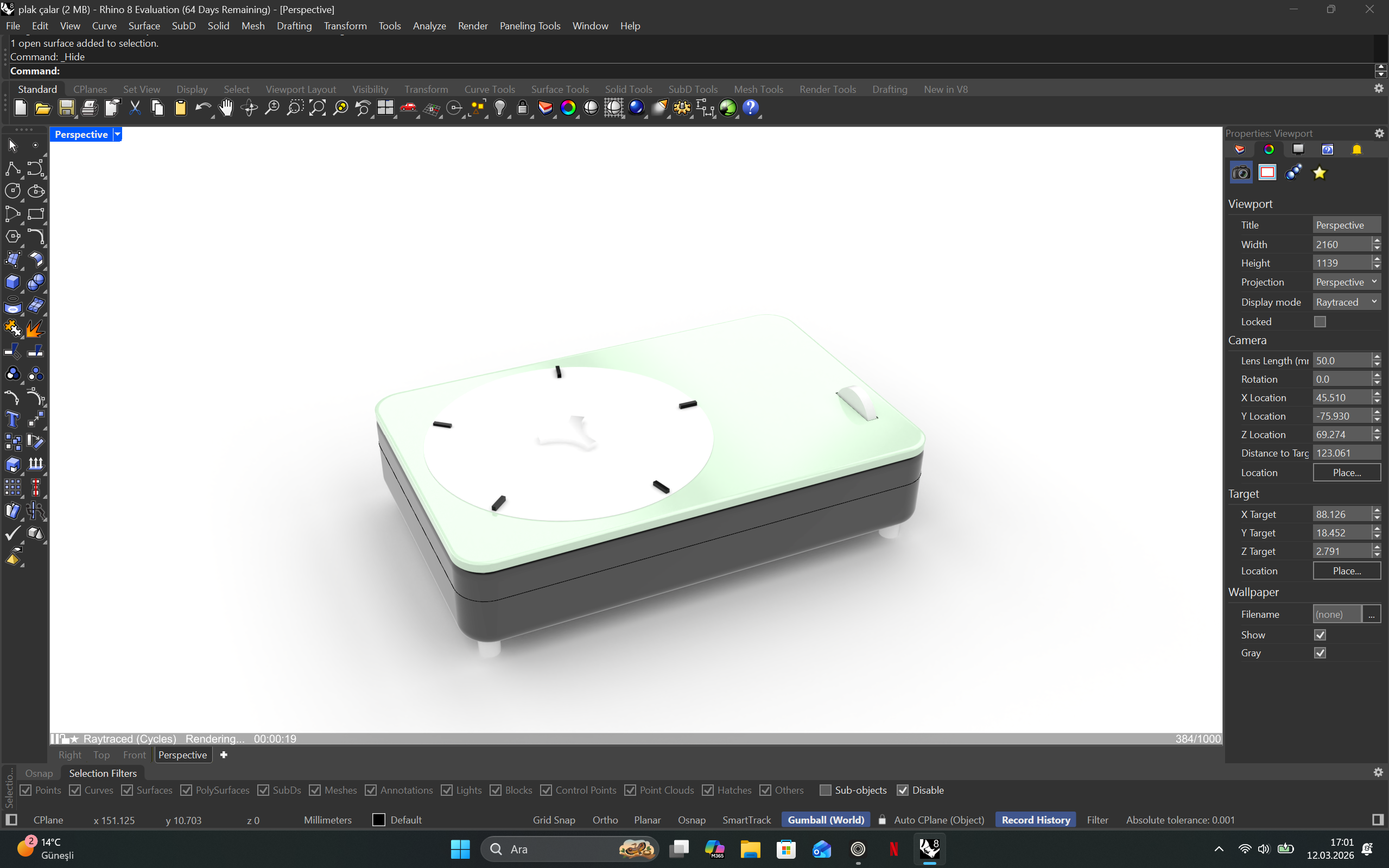Click the Lock objects padlock icon
This screenshot has width=1389, height=868.
click(522, 108)
